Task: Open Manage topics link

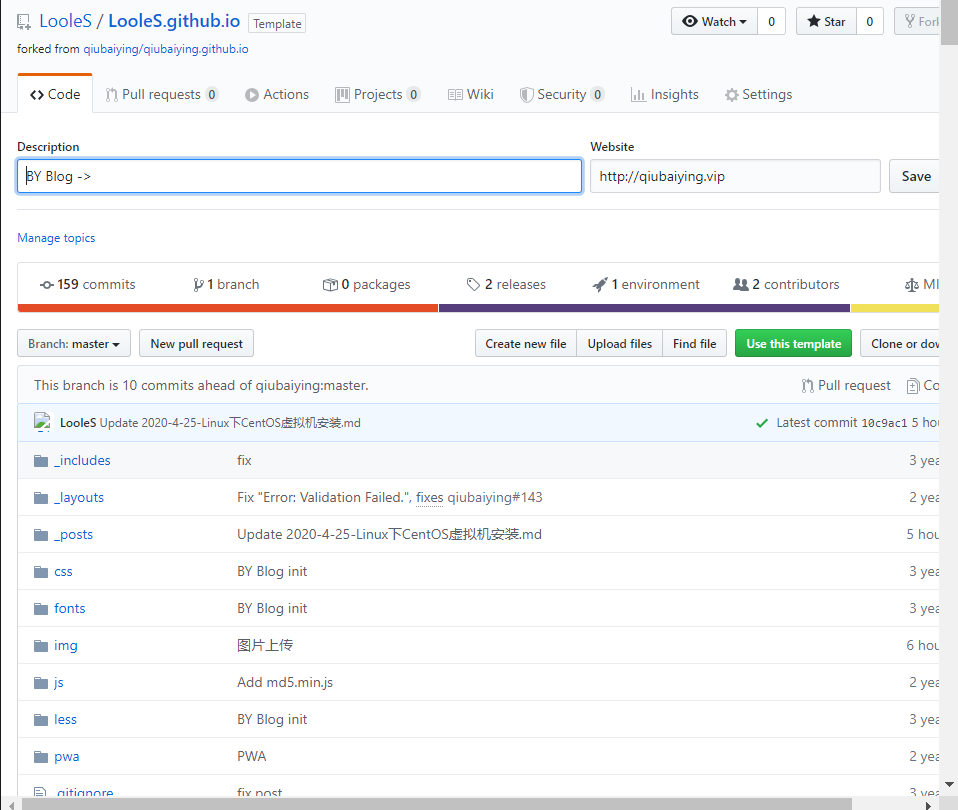Action: point(56,238)
